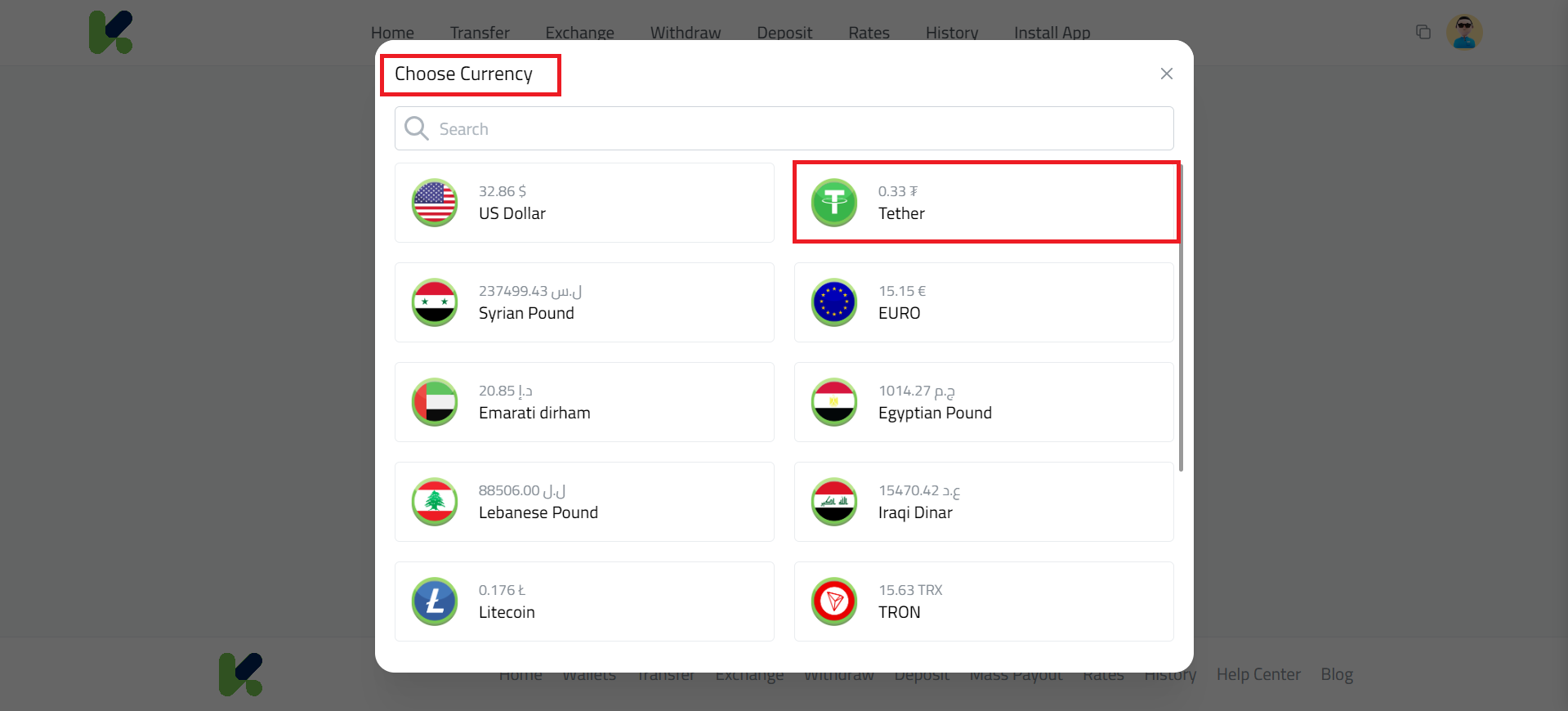Select Litecoin currency name
Screen dimensions: 1568x711
pyautogui.click(x=507, y=612)
